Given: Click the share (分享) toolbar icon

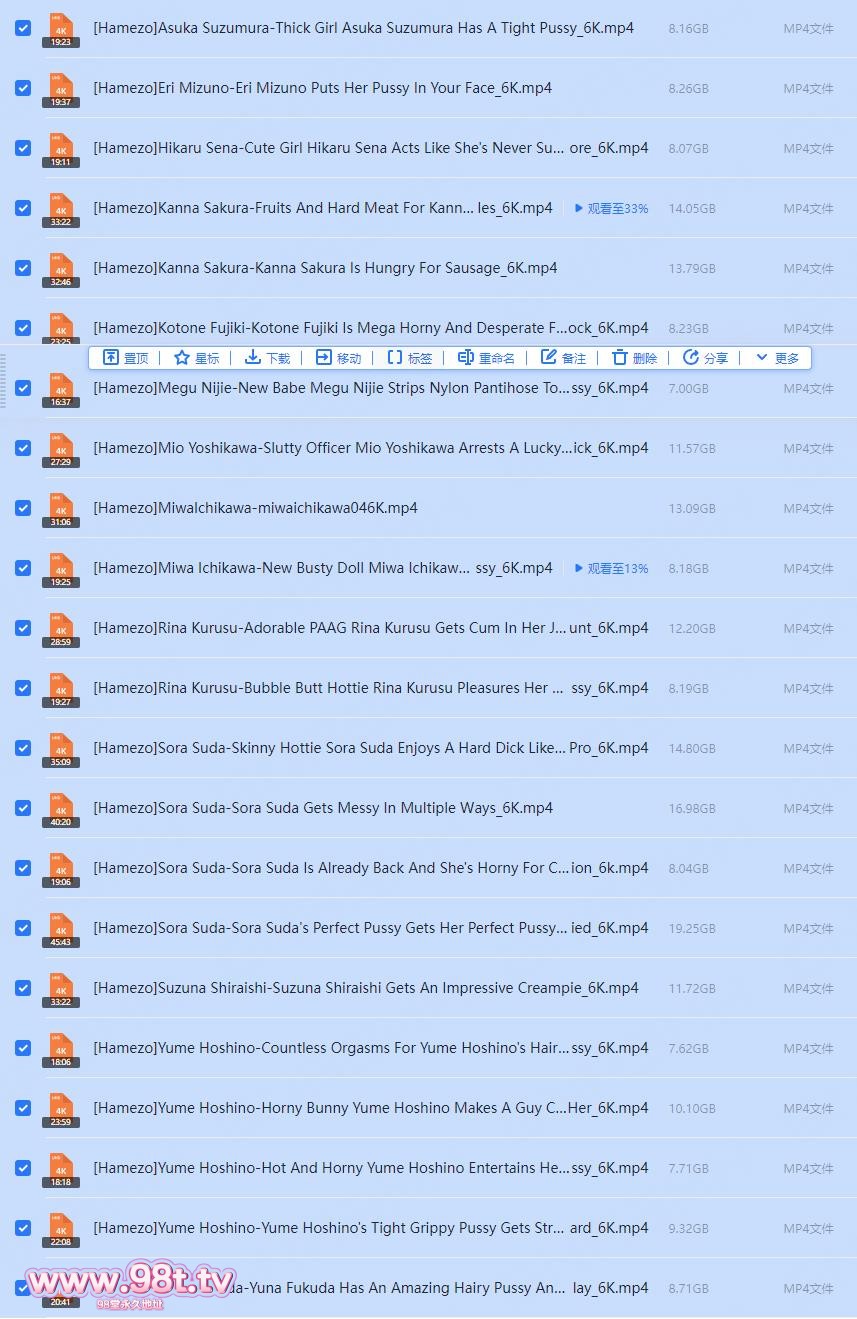Looking at the screenshot, I should coord(691,358).
